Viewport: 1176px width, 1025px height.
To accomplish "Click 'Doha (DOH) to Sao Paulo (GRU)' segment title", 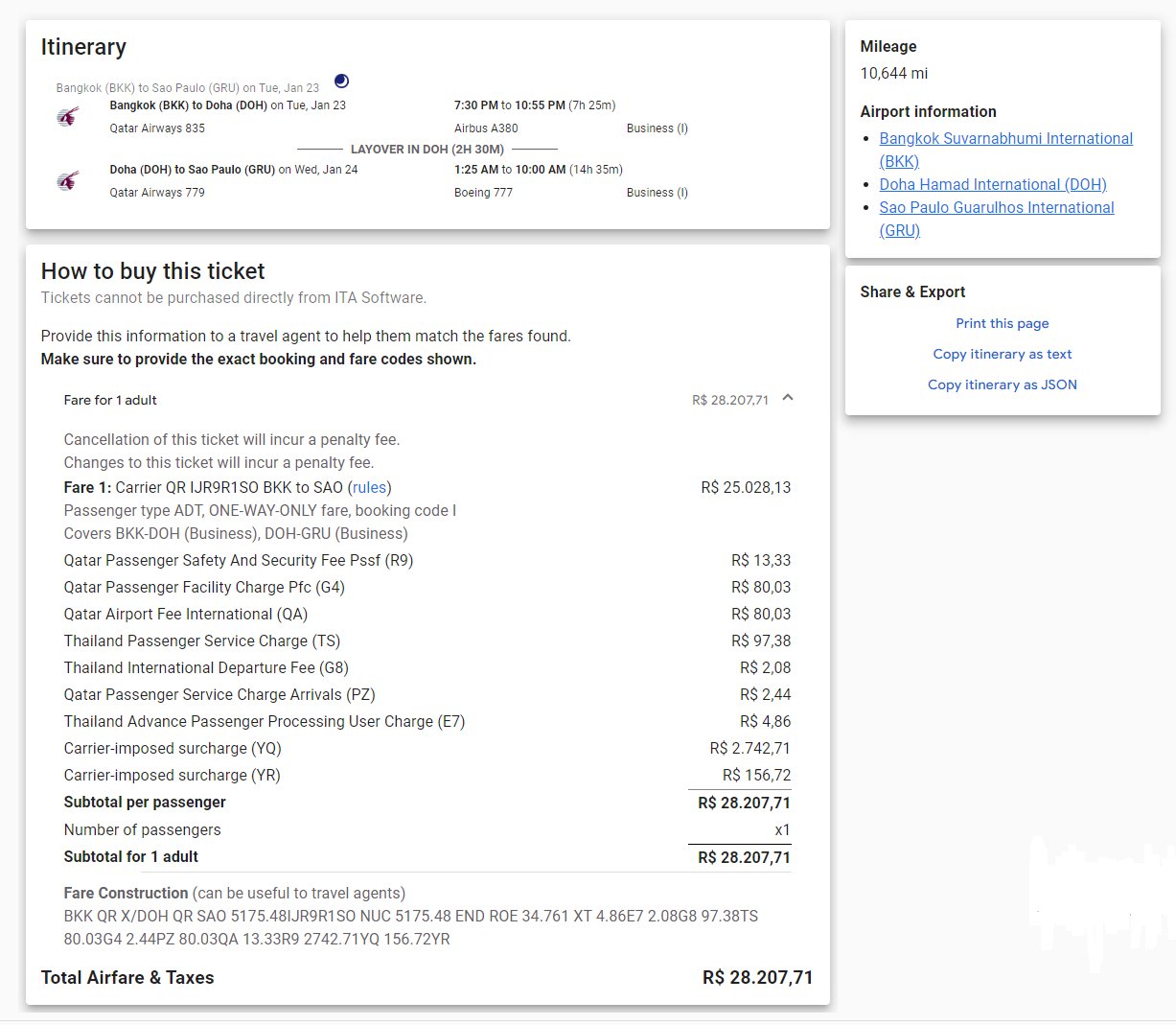I will (x=193, y=170).
